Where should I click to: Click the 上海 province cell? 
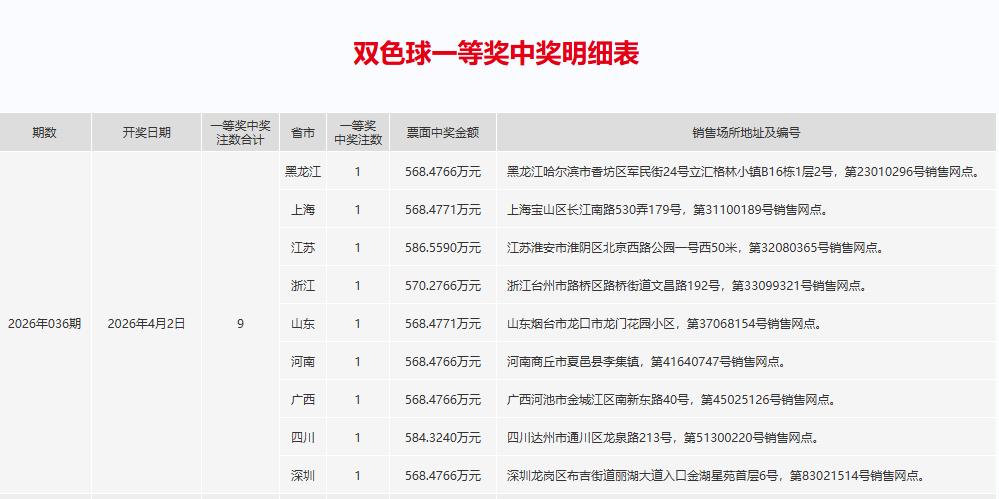pyautogui.click(x=303, y=210)
